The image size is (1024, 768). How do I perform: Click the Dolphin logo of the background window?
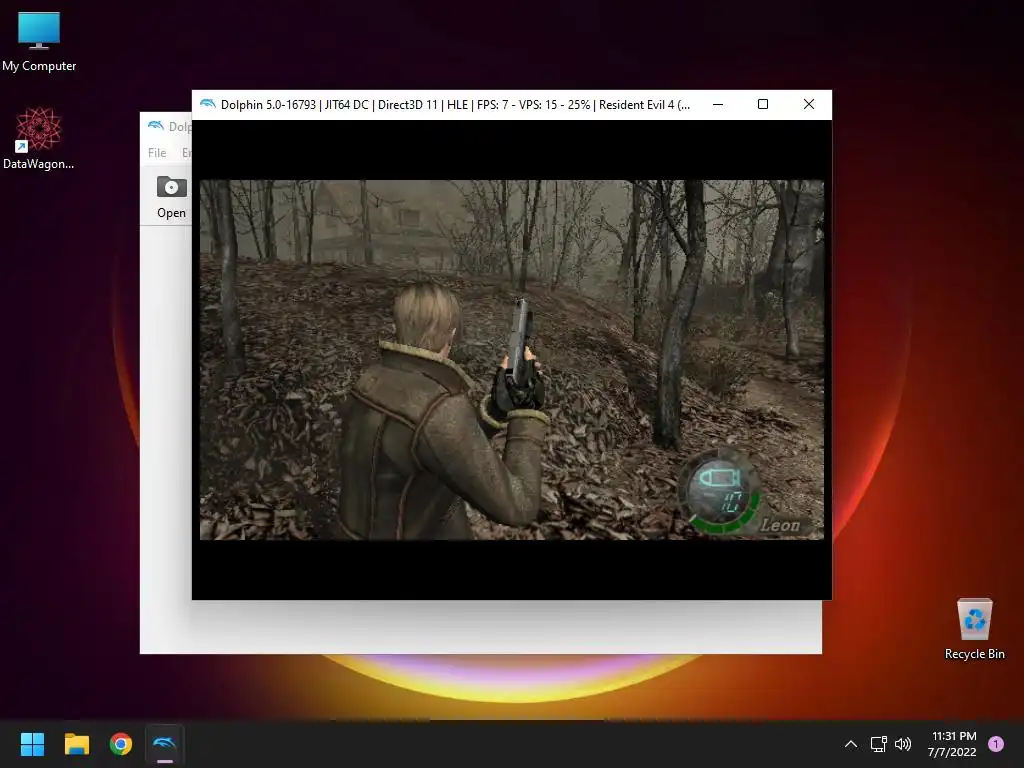point(155,125)
